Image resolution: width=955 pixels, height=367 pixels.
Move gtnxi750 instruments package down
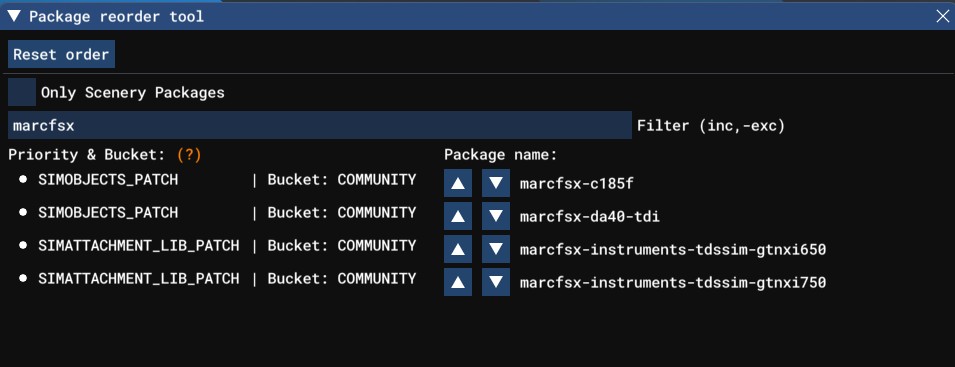coord(496,282)
